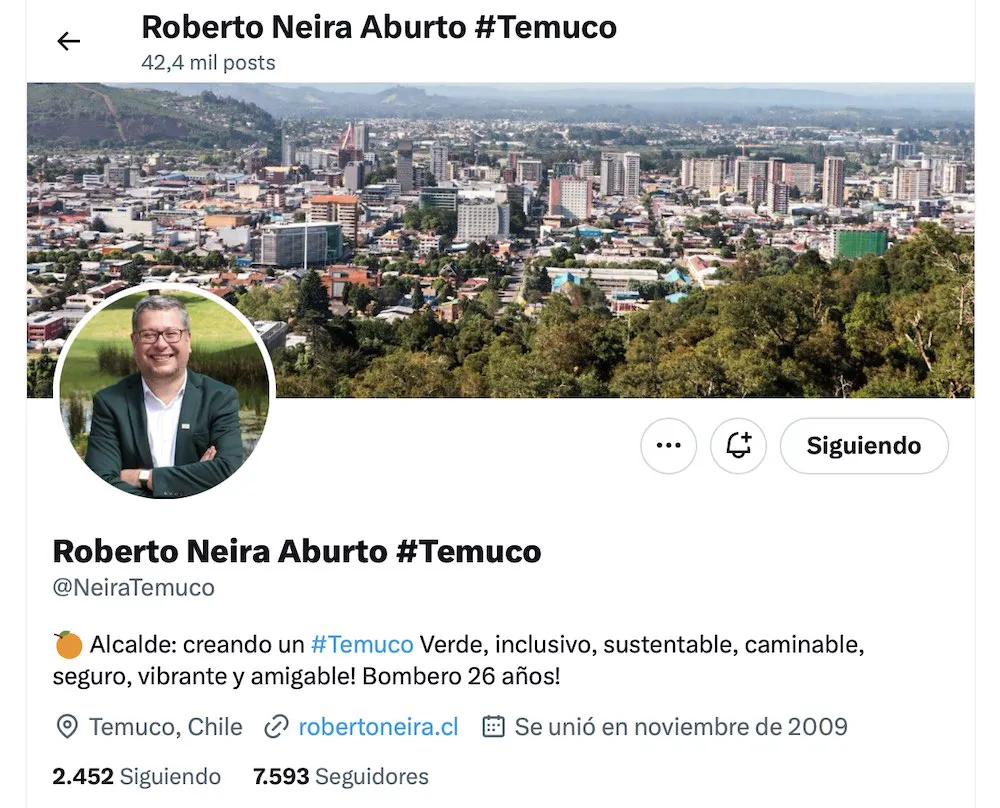Open the circular profile photo
The image size is (1000, 808).
165,391
